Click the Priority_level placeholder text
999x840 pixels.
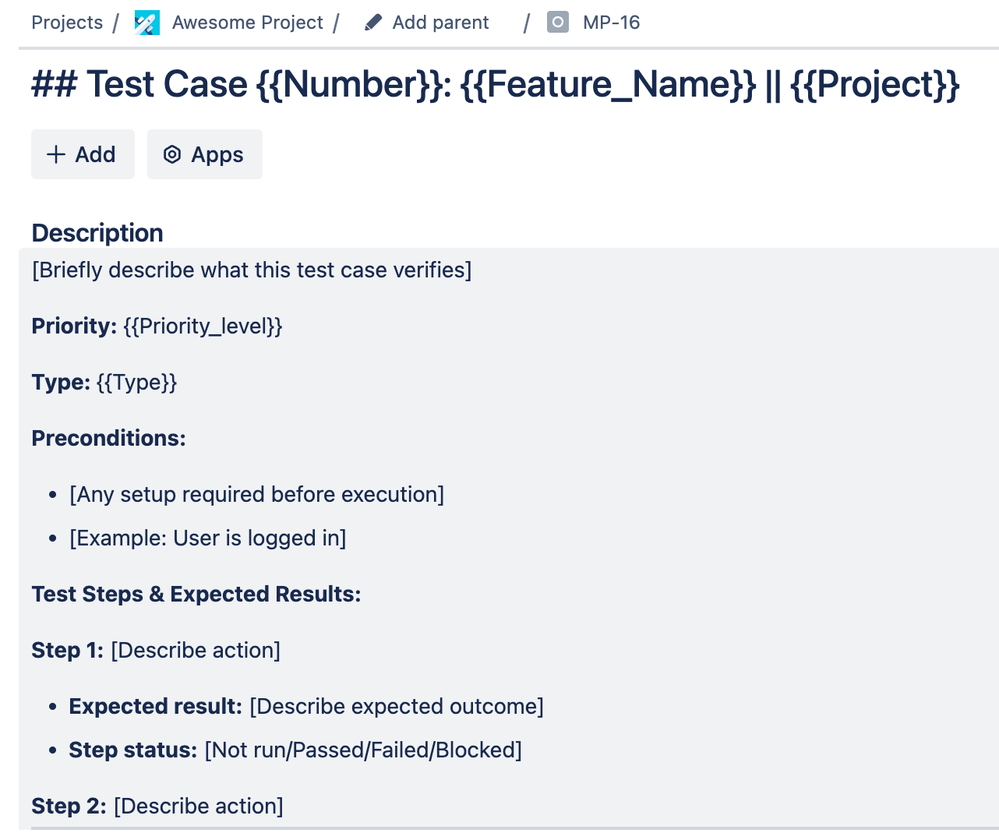click(x=203, y=326)
